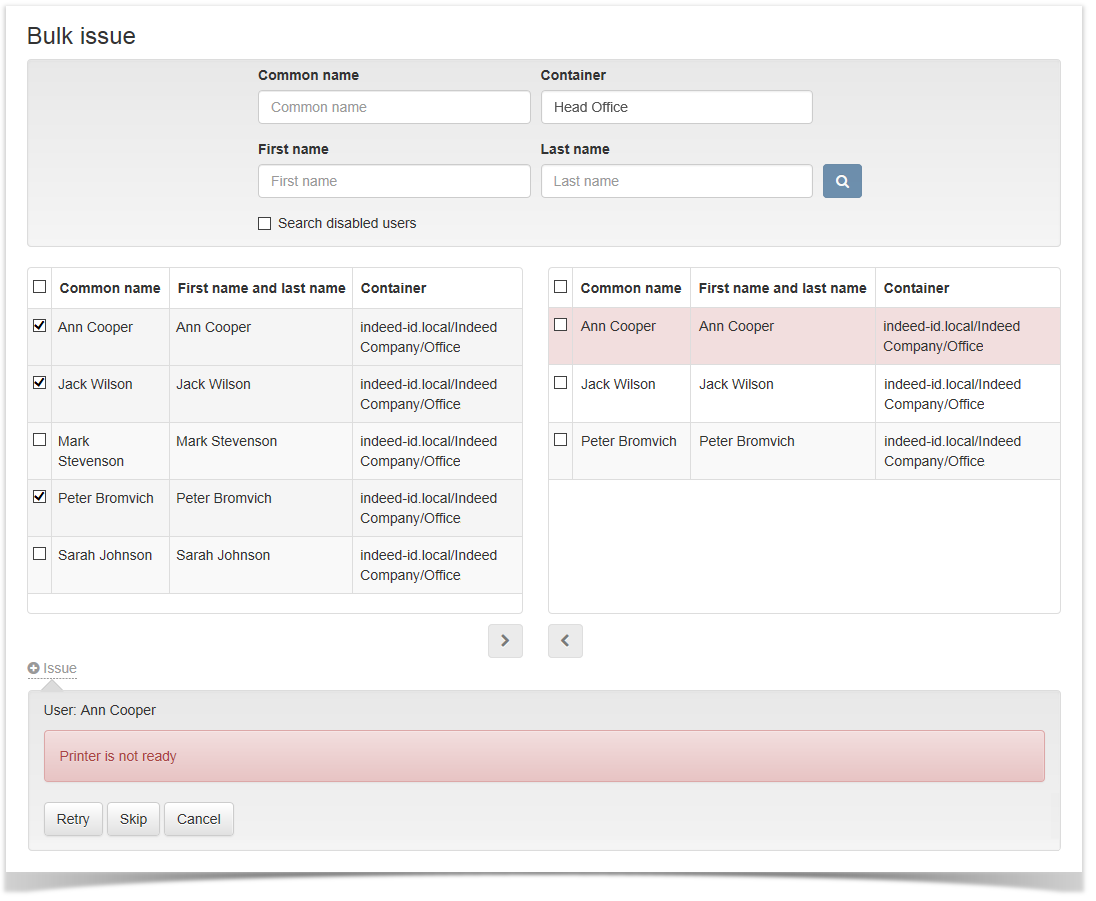The image size is (1096, 901).
Task: Click the plus icon beside Issue
Action: click(34, 668)
